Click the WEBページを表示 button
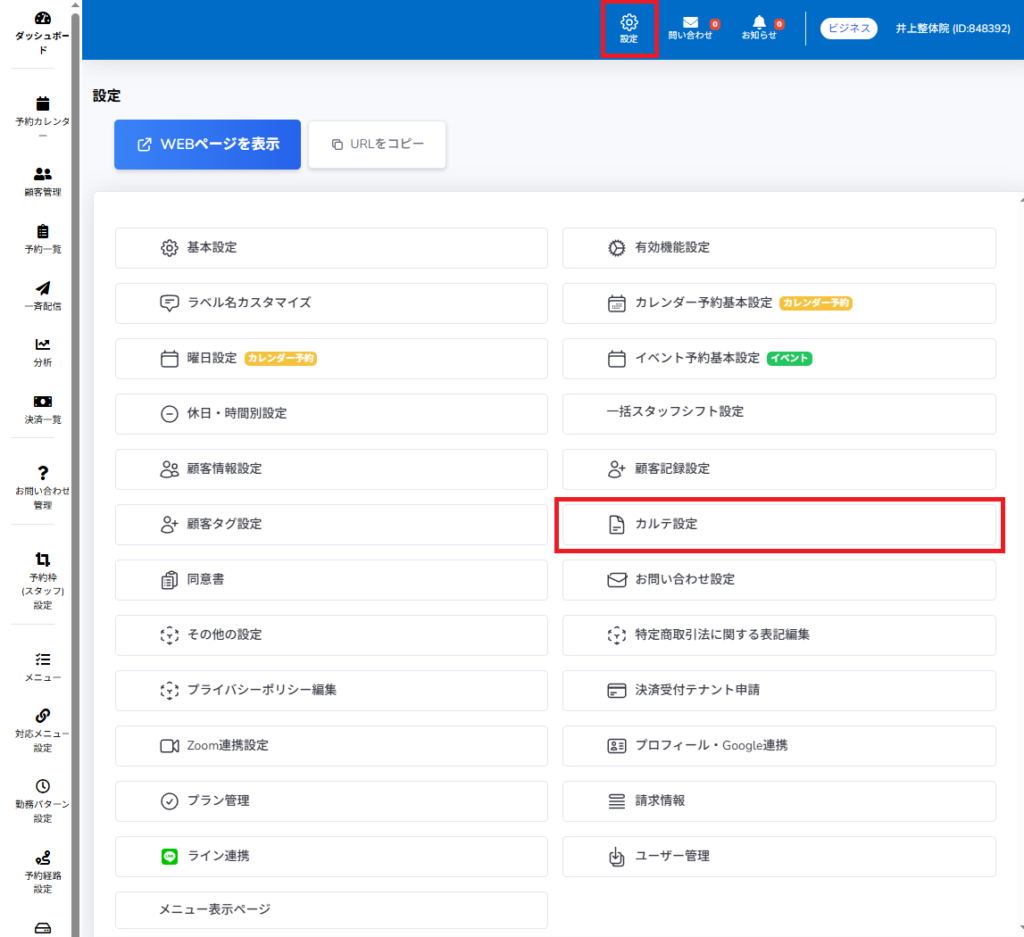1024x937 pixels. pyautogui.click(x=208, y=144)
